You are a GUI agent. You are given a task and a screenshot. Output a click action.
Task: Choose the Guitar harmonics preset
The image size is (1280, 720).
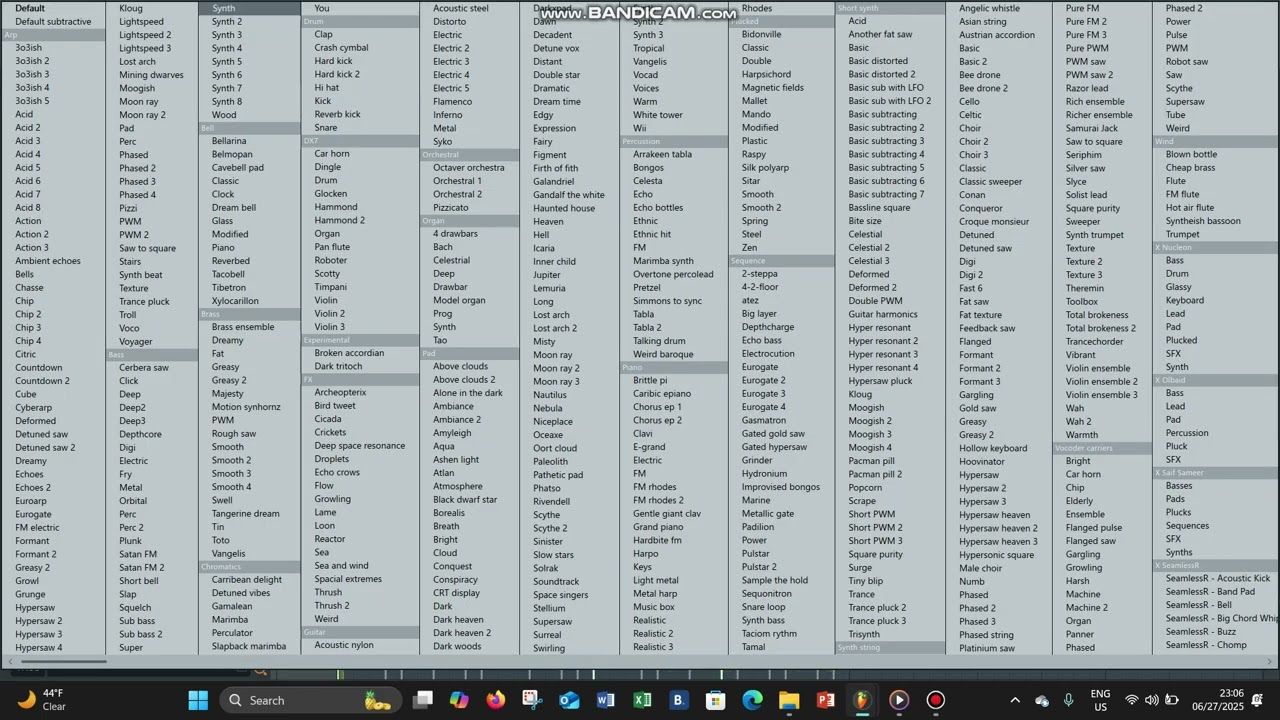(883, 314)
